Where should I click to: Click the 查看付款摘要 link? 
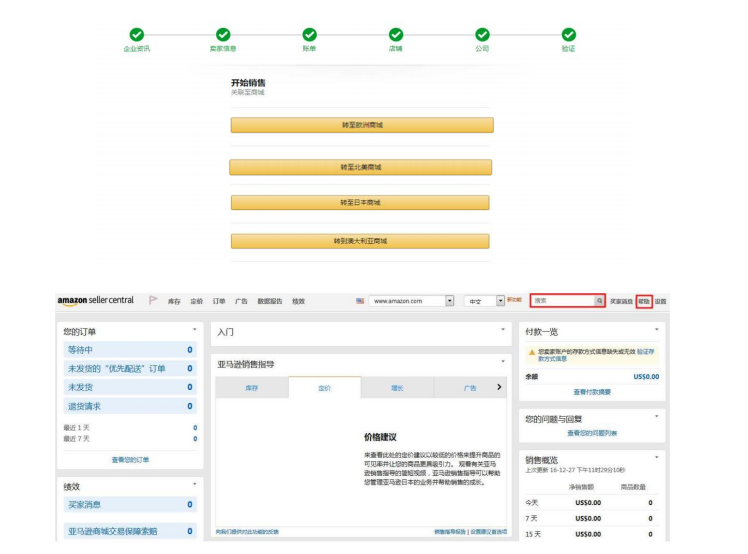pyautogui.click(x=592, y=392)
